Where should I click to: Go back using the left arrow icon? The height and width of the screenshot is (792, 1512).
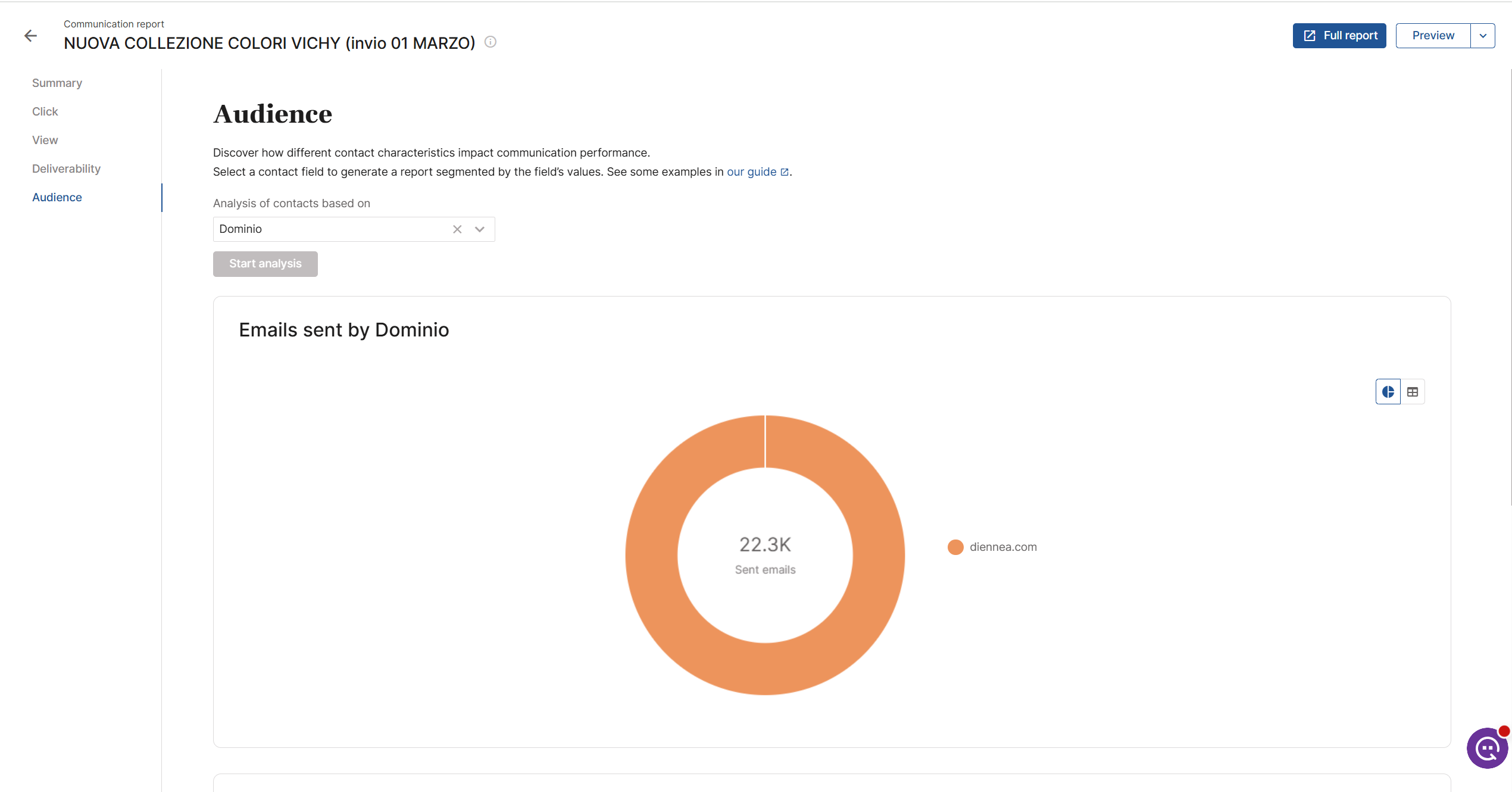tap(30, 36)
